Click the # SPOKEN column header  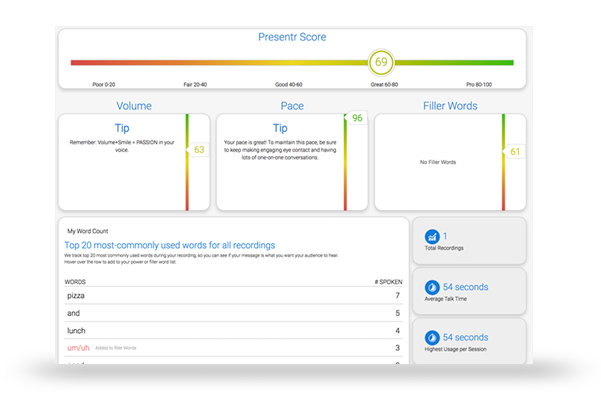(x=389, y=282)
